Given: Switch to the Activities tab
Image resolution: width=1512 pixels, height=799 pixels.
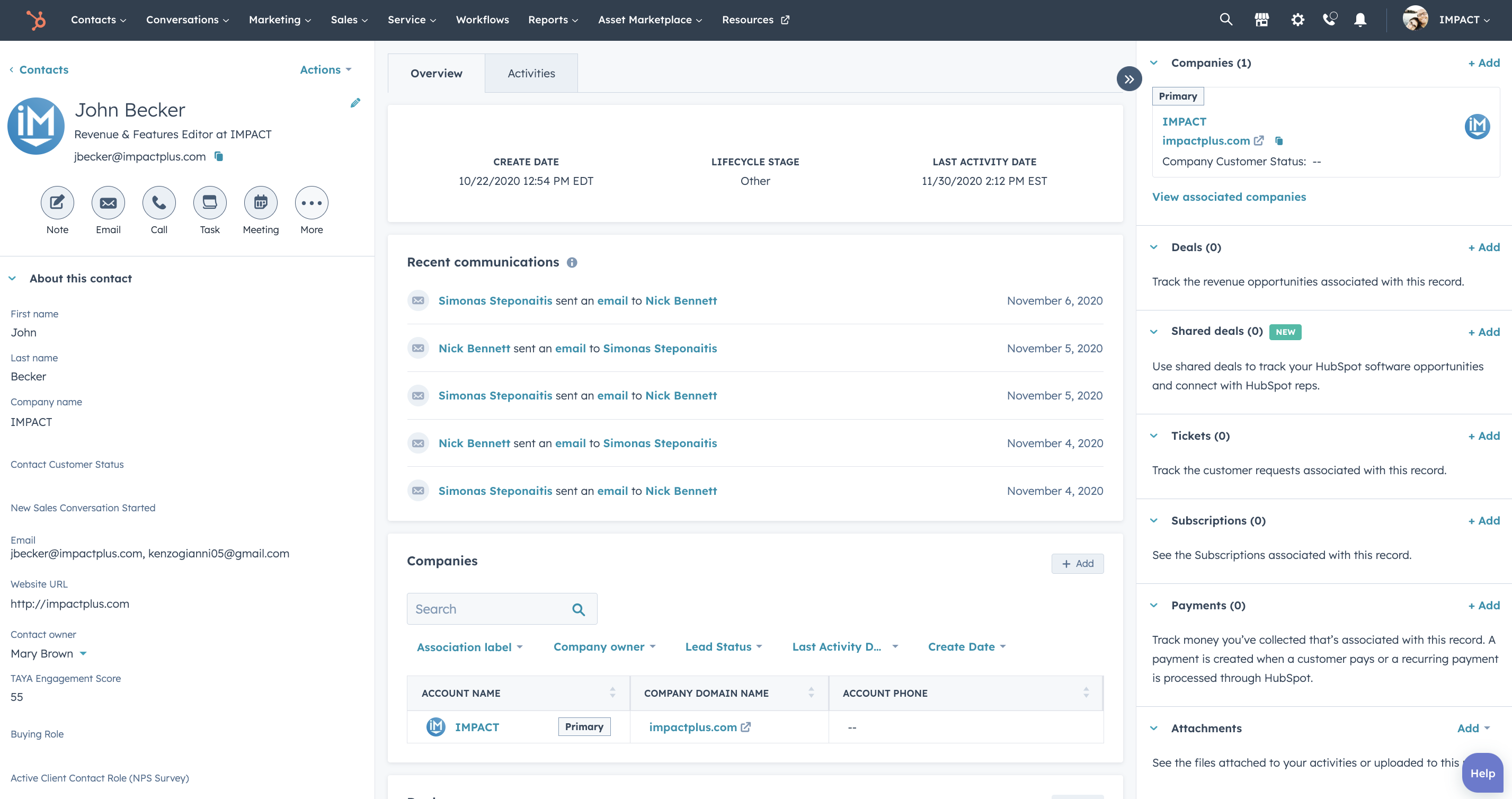Looking at the screenshot, I should 531,72.
